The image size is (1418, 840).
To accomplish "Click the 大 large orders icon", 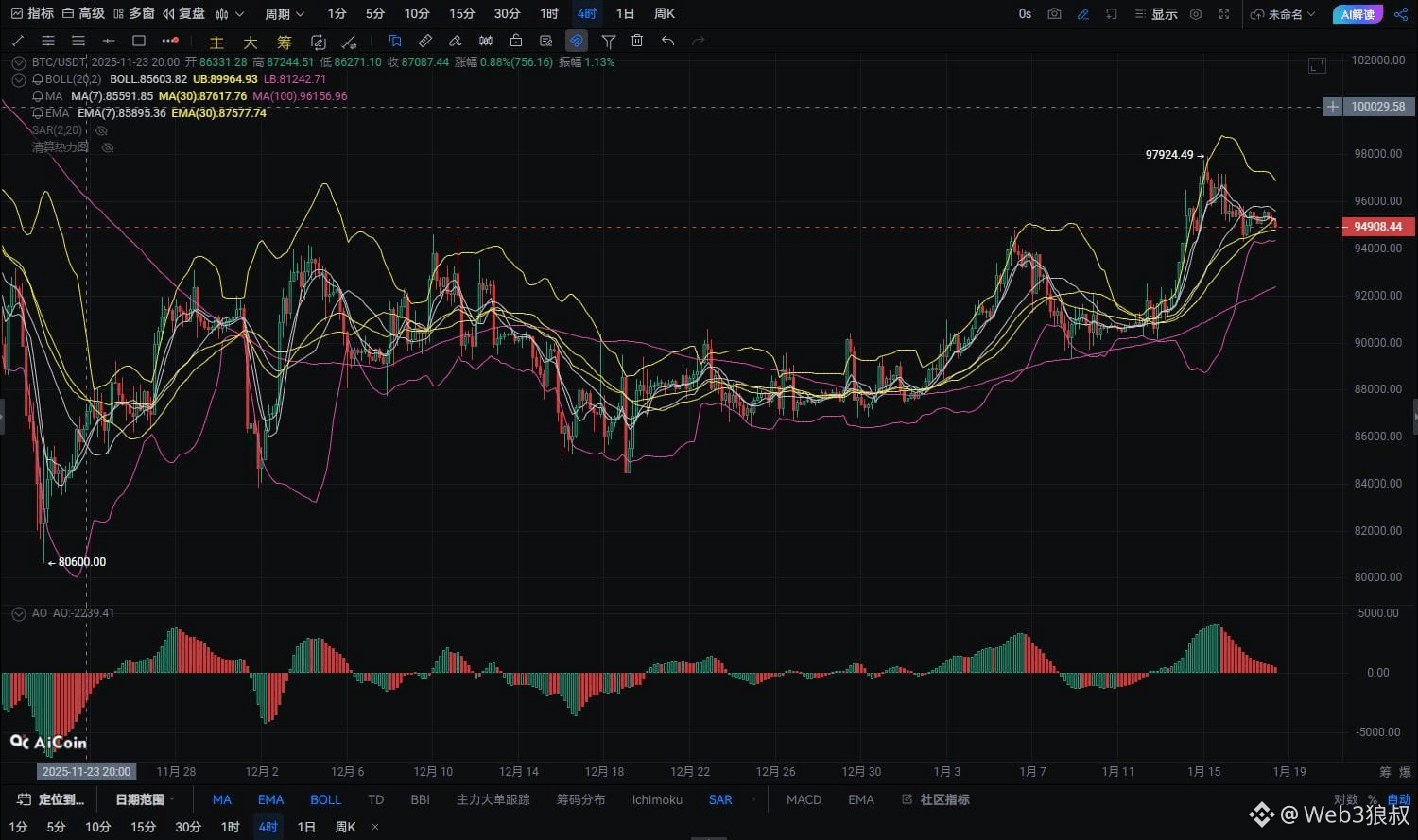I will 251,42.
